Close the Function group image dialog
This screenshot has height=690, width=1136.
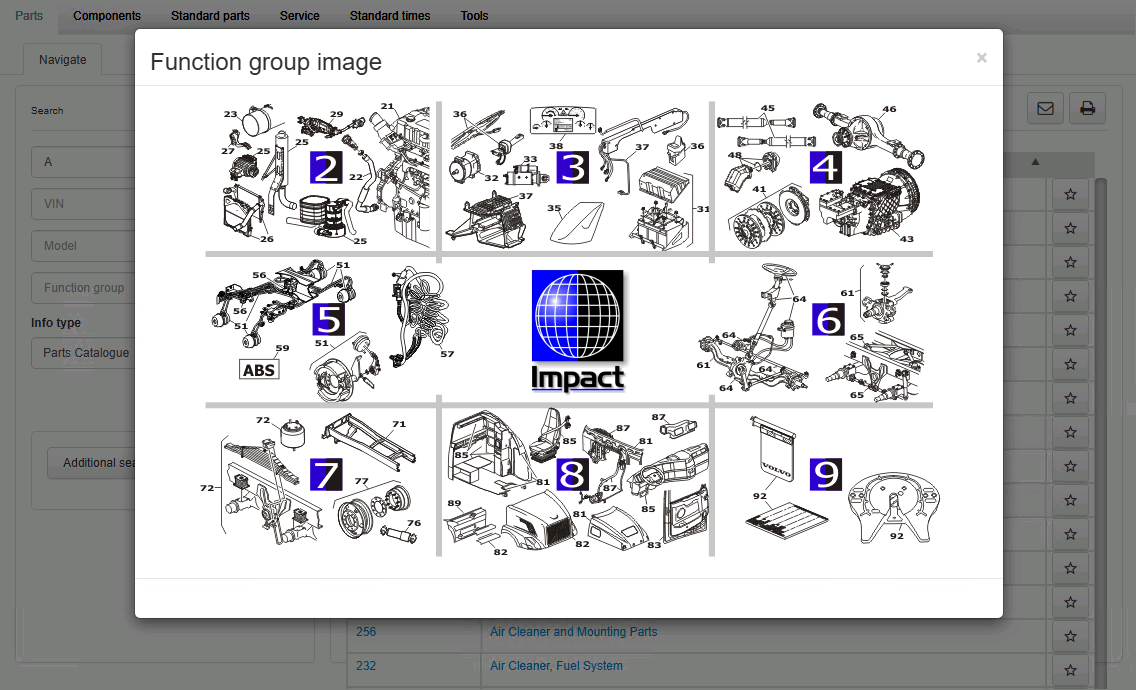[x=982, y=58]
